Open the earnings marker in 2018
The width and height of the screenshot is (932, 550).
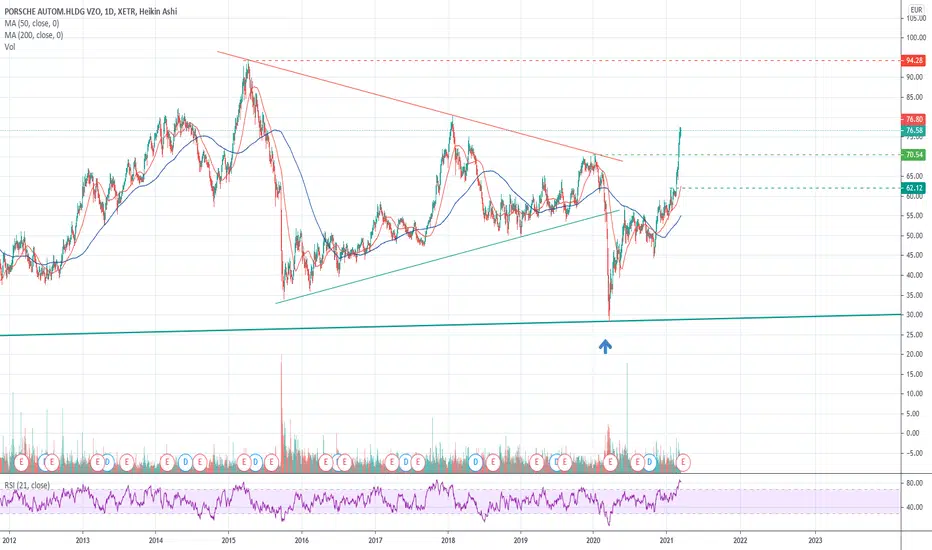click(493, 461)
